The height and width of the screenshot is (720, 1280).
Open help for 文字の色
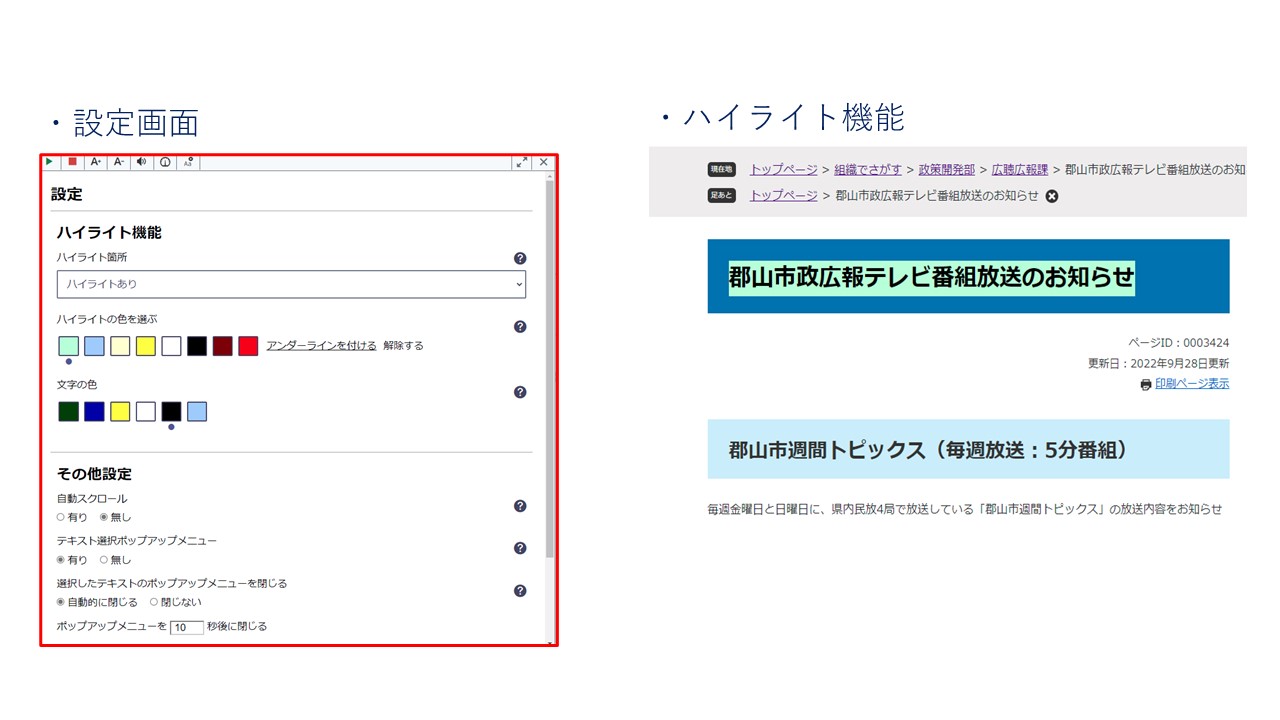520,392
